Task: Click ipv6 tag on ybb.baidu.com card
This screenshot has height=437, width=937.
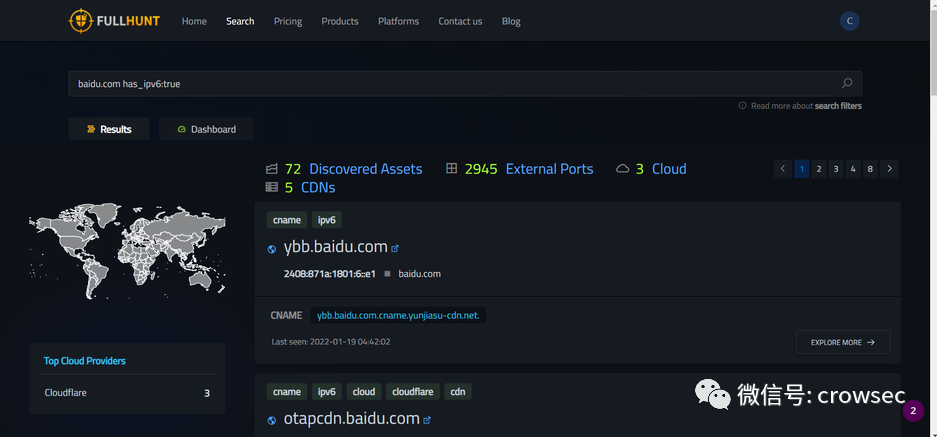Action: click(x=327, y=220)
